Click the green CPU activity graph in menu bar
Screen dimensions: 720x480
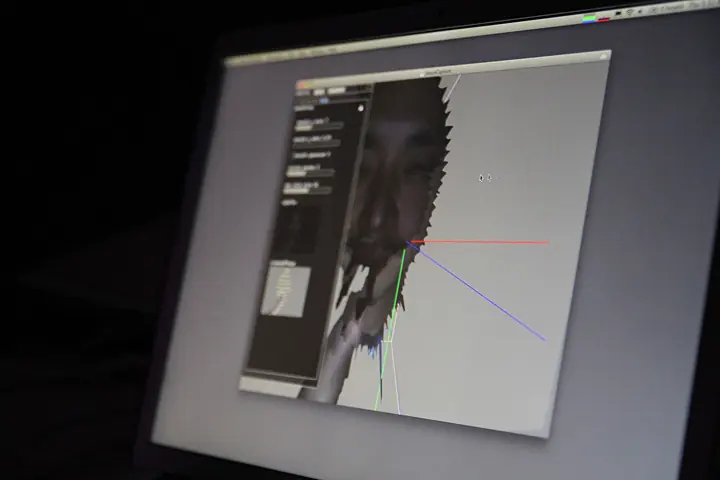point(591,18)
